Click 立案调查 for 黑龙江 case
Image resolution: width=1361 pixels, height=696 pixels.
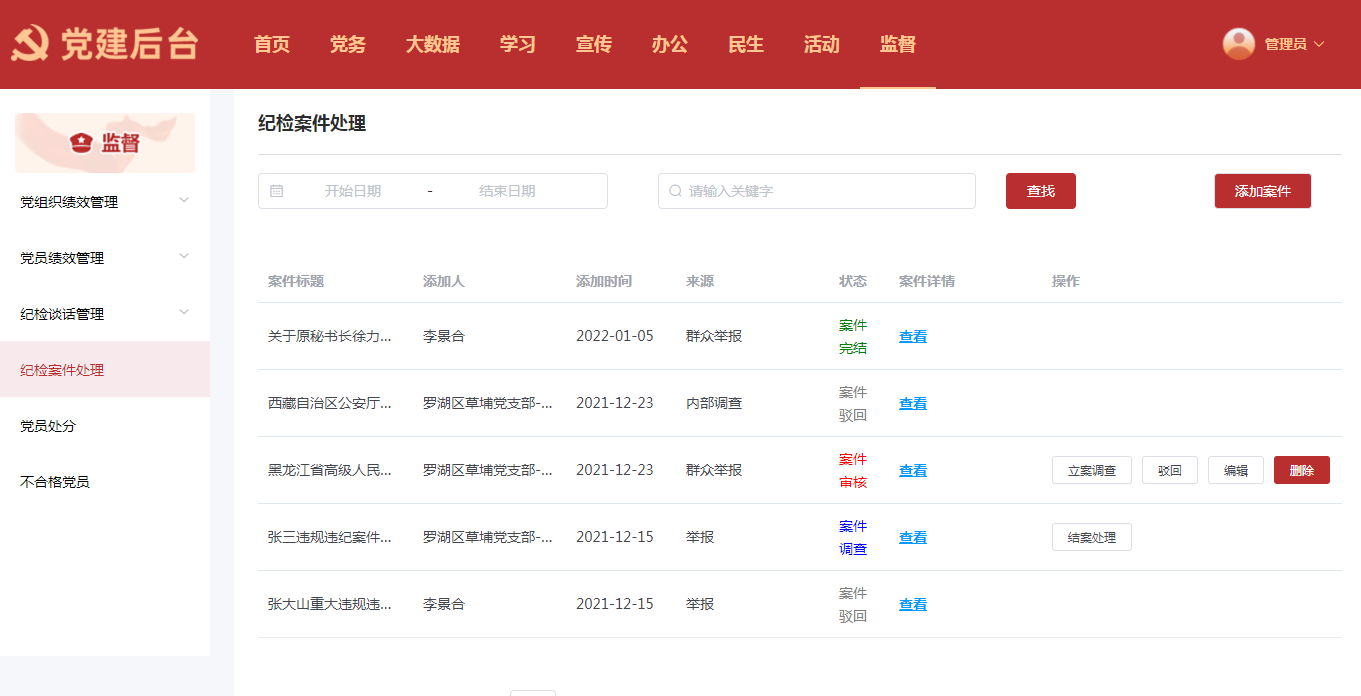[x=1091, y=470]
